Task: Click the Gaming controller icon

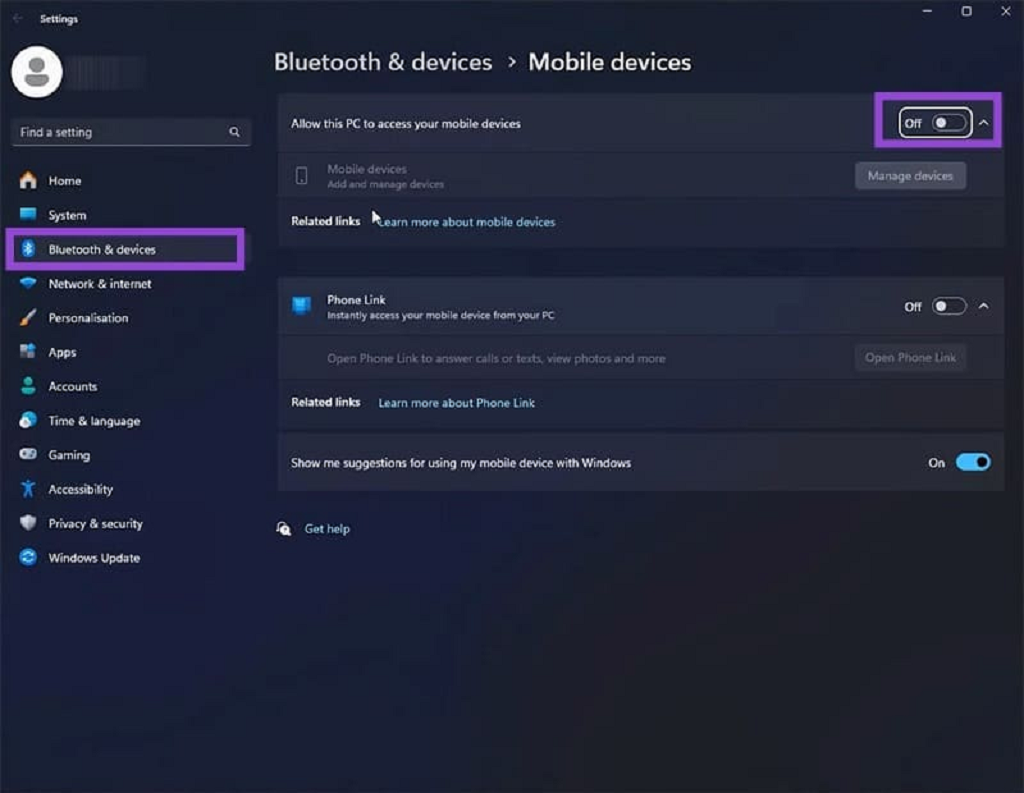Action: coord(28,455)
